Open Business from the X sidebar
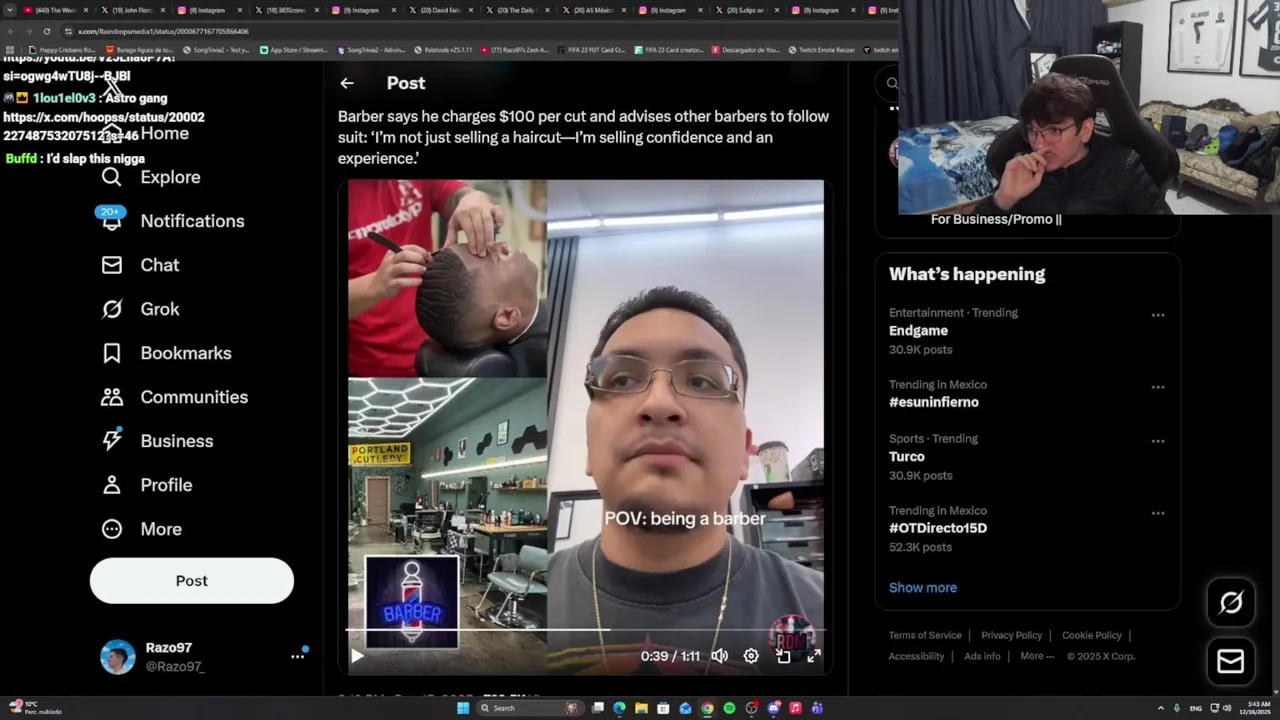1280x720 pixels. click(x=157, y=441)
